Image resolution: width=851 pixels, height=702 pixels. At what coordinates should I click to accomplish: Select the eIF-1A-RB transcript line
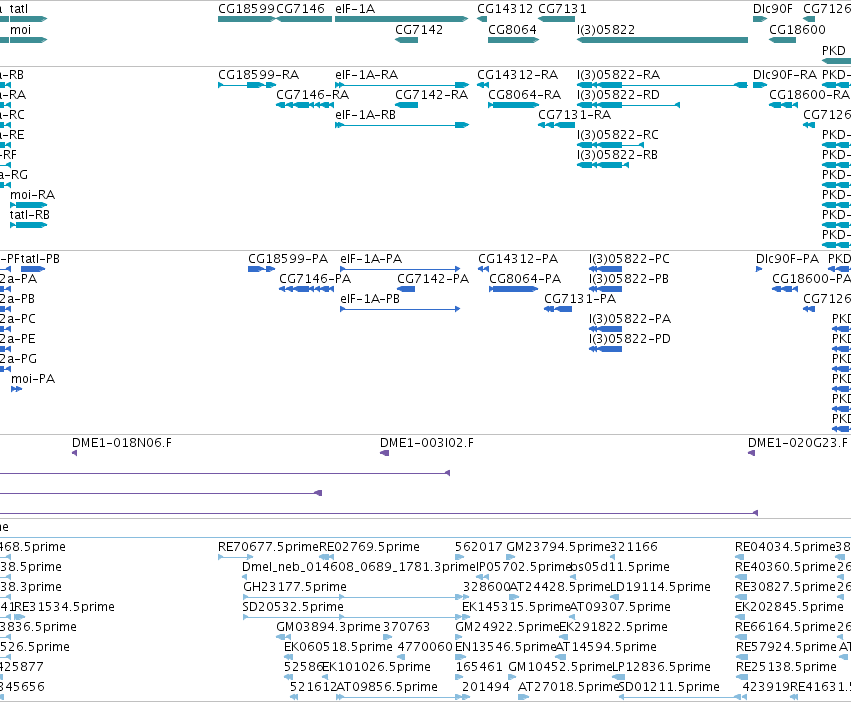(x=402, y=125)
